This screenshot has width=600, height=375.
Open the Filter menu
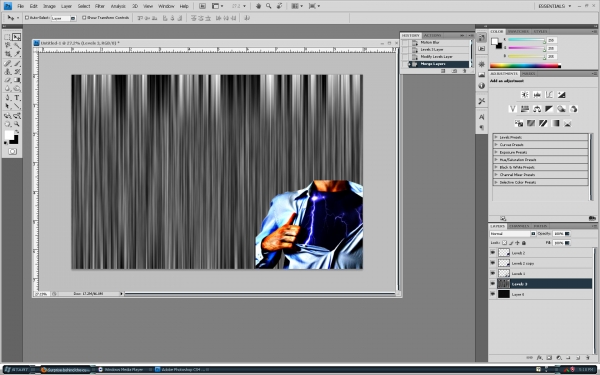pyautogui.click(x=100, y=6)
